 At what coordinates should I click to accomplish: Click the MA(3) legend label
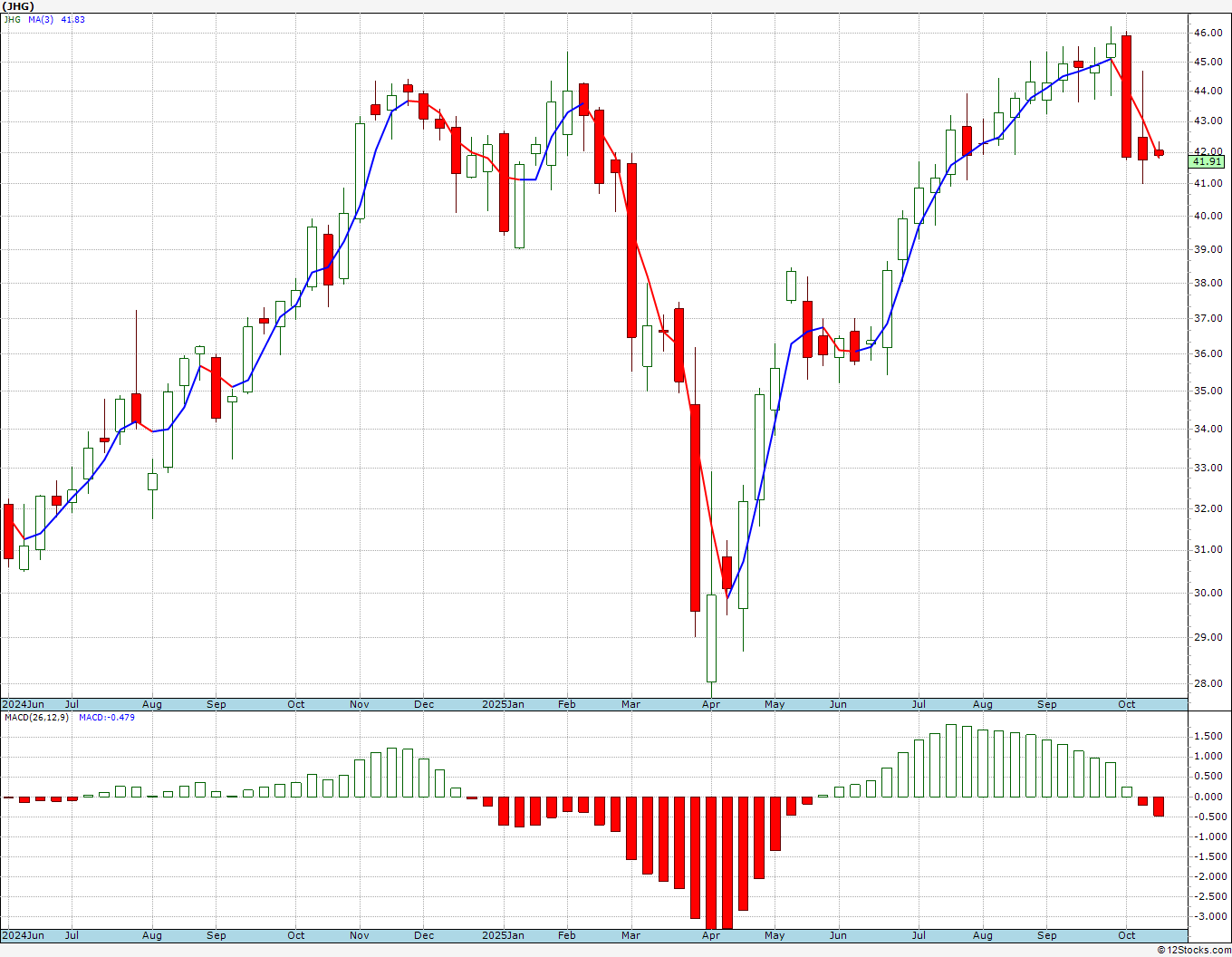[42, 19]
